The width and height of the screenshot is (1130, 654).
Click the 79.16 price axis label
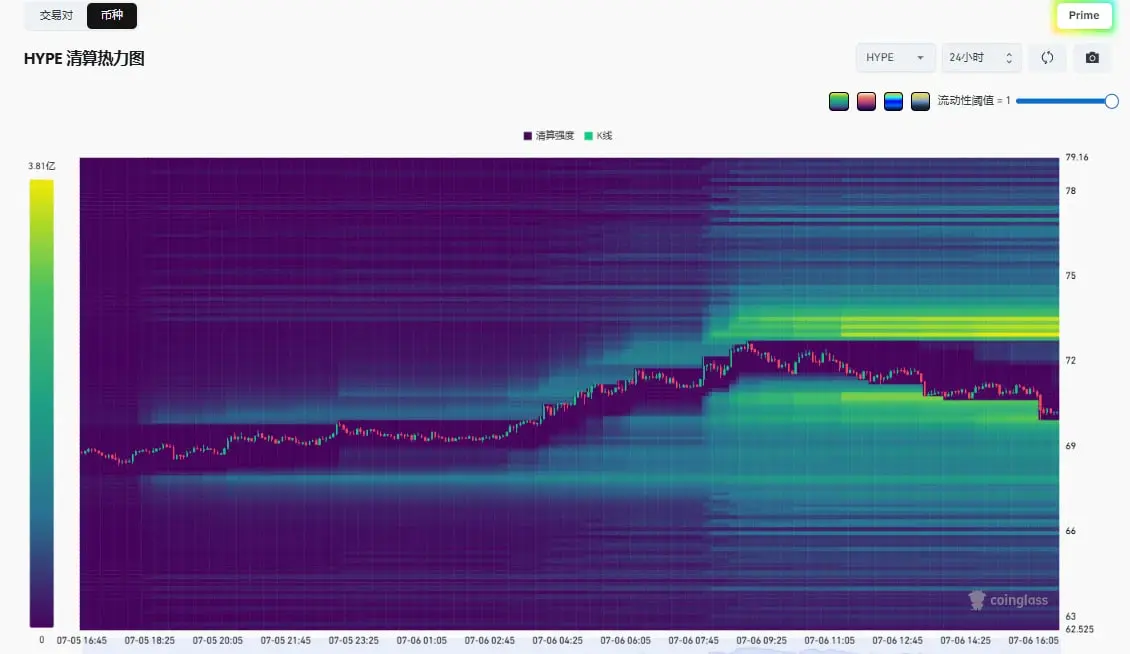click(x=1077, y=157)
